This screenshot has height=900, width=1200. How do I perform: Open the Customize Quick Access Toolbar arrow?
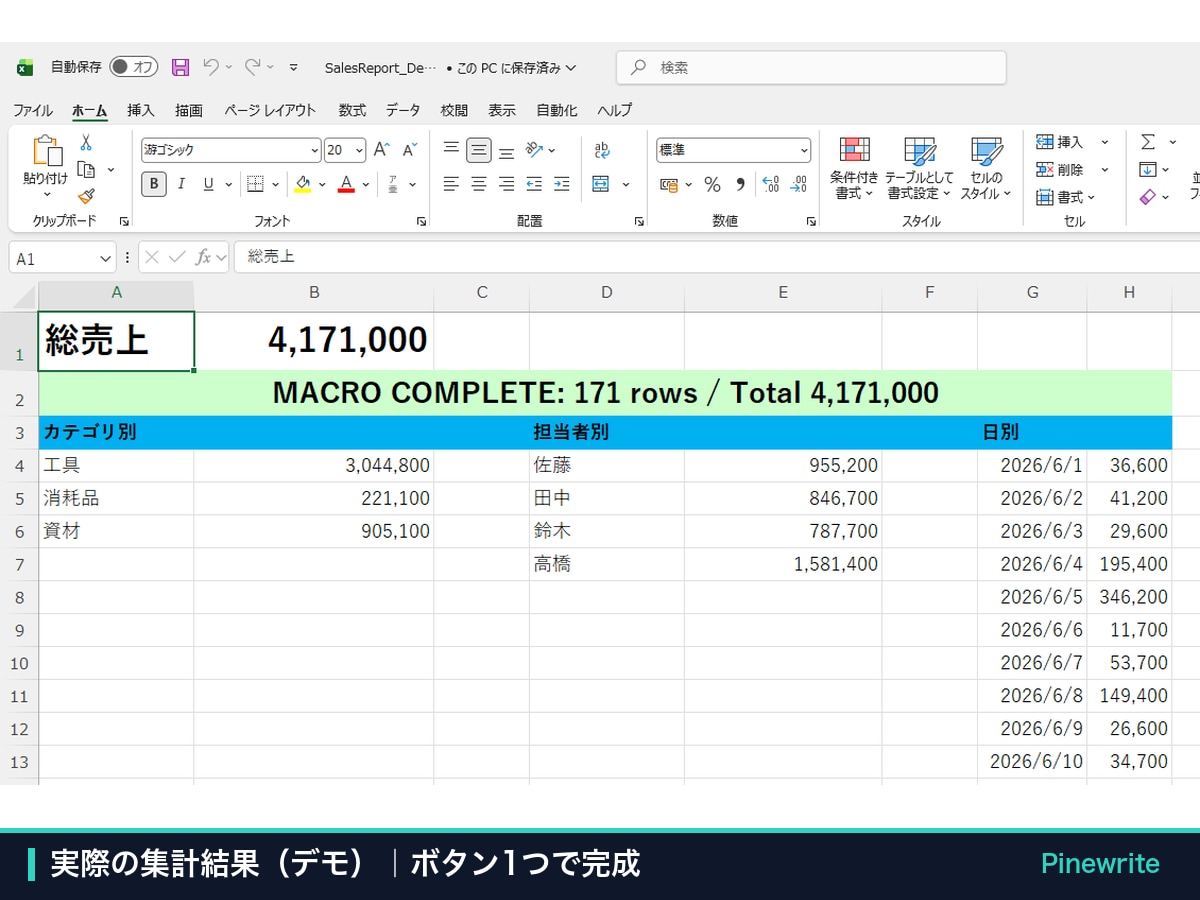pos(293,67)
